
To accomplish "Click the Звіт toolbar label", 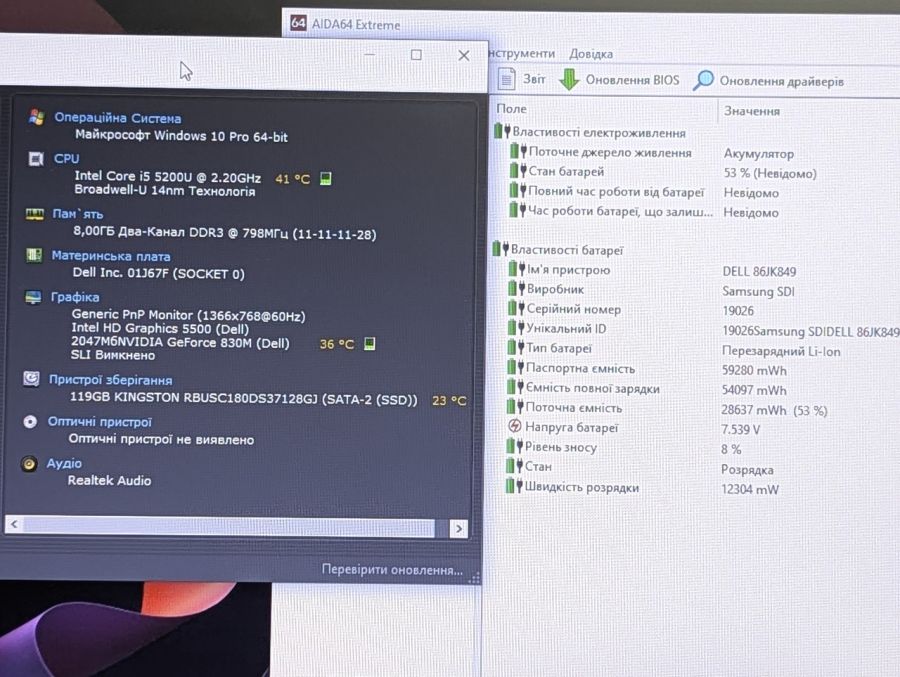I will [534, 79].
